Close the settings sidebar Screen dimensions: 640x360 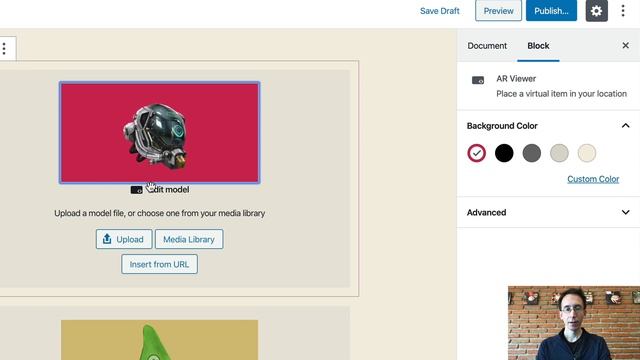(625, 46)
